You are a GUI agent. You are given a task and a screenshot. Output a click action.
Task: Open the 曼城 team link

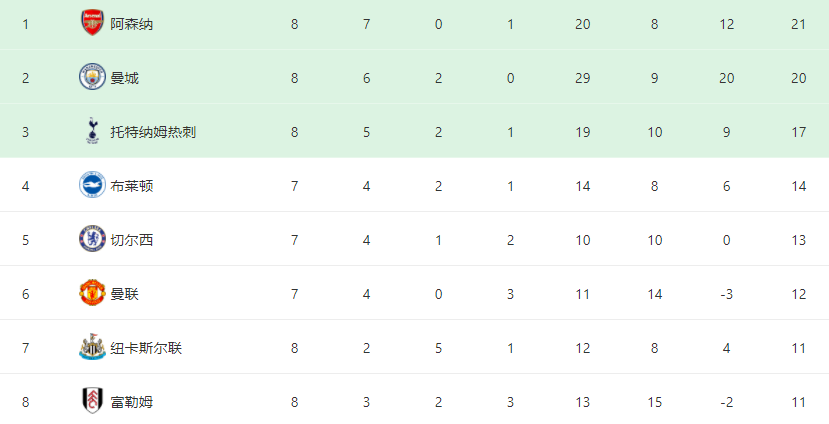[x=124, y=78]
